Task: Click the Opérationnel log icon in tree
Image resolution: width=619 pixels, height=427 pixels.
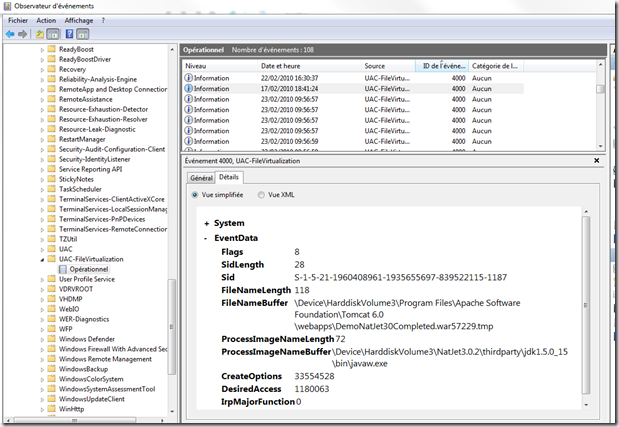Action: [62, 269]
